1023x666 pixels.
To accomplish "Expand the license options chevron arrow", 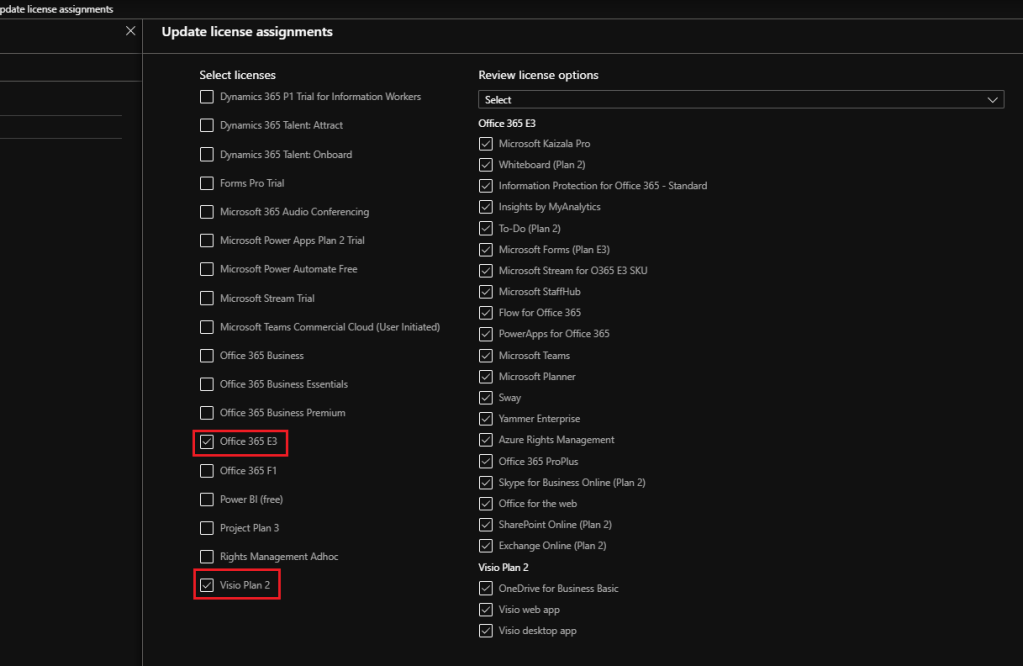I will [x=993, y=100].
